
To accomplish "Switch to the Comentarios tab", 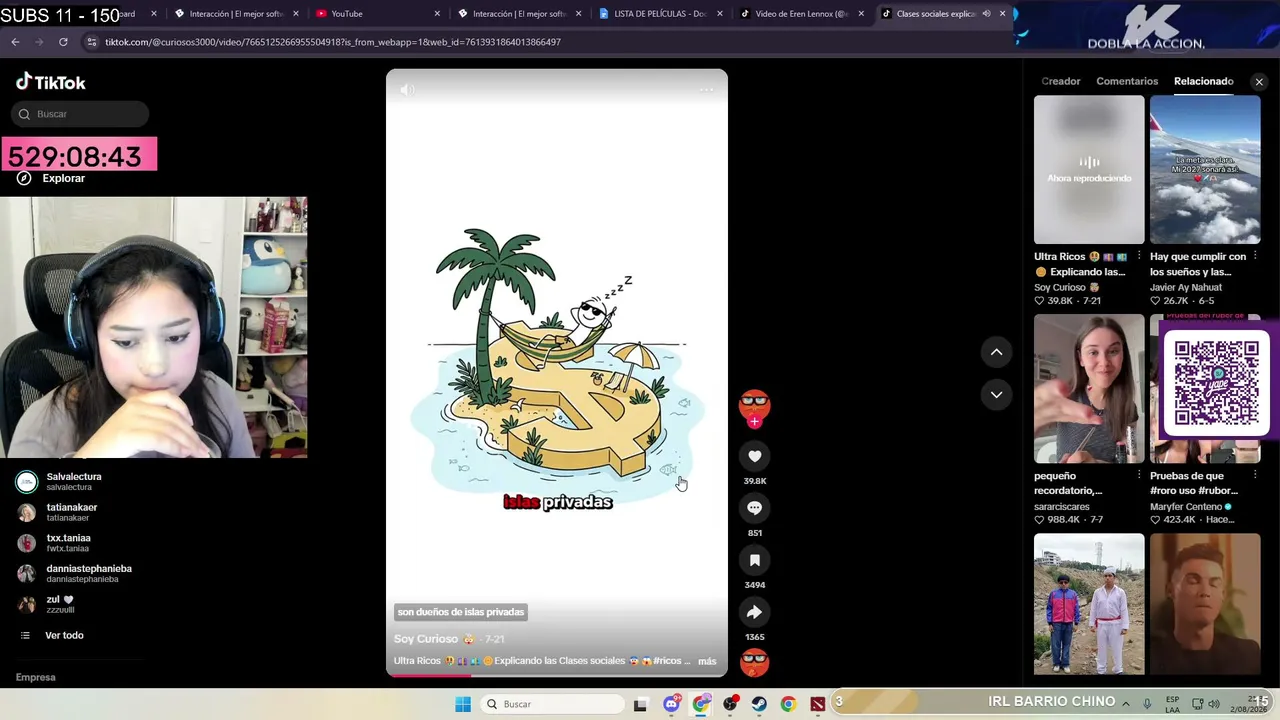I will pos(1127,81).
